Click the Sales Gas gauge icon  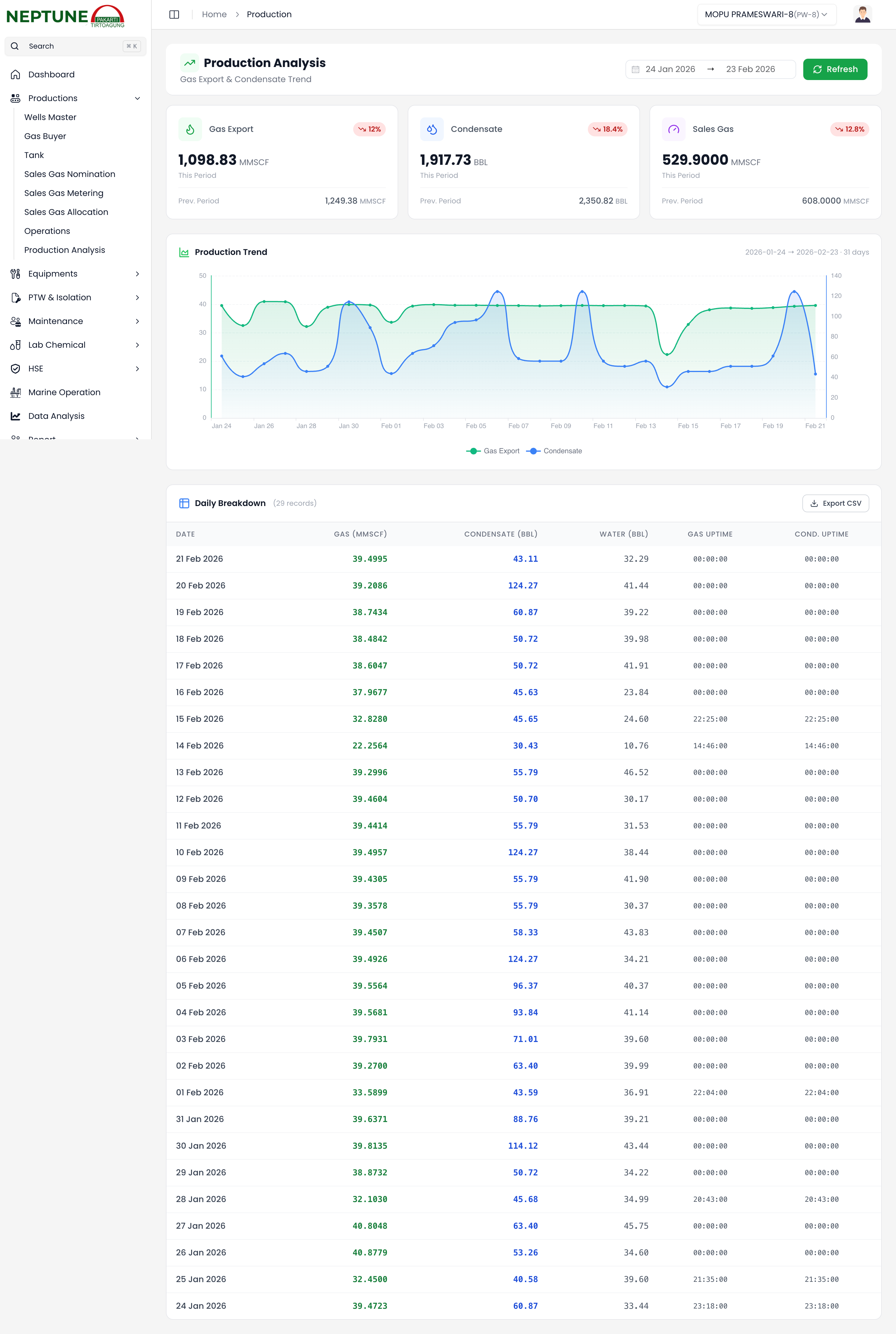coord(673,129)
